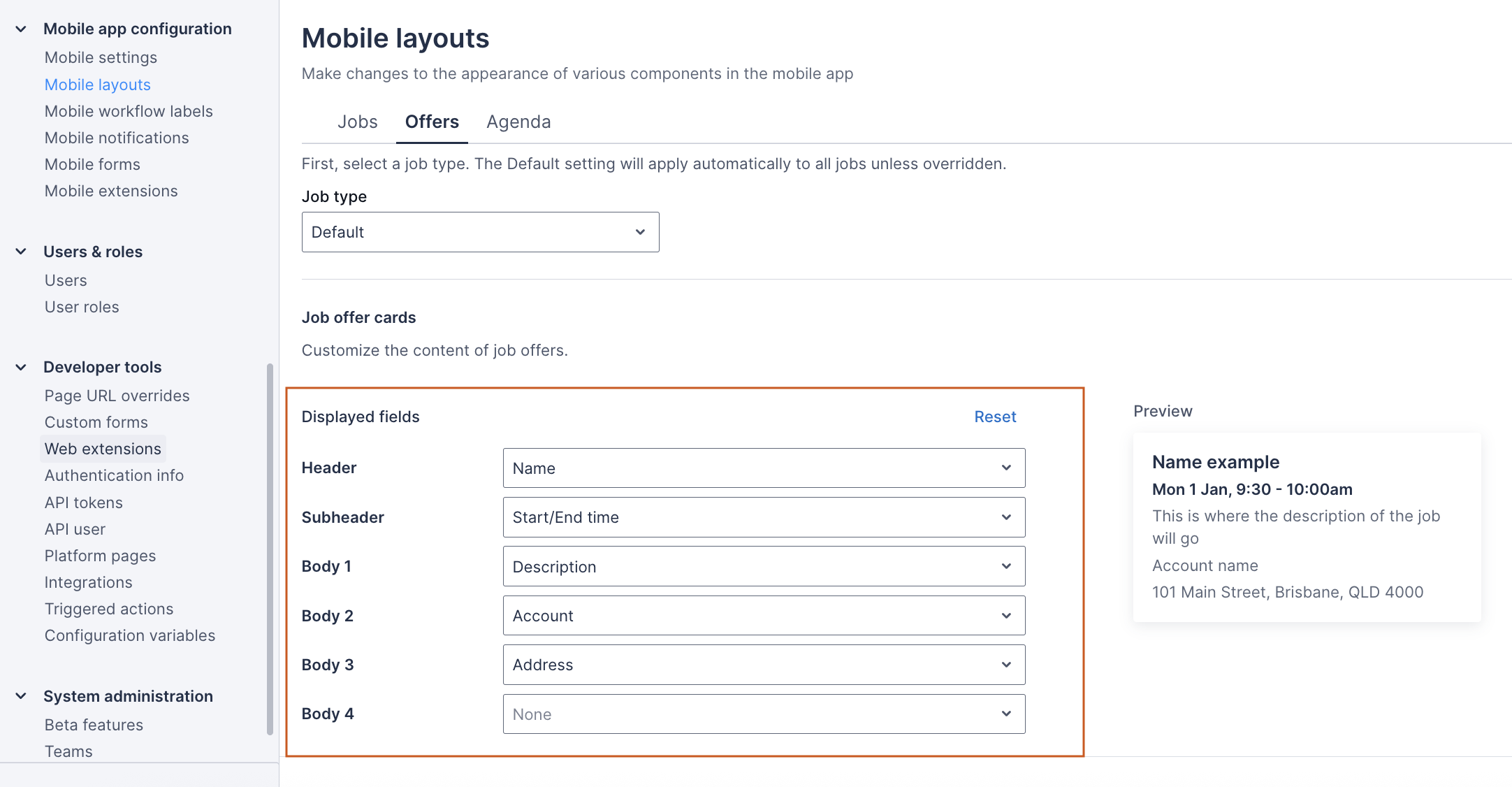The height and width of the screenshot is (787, 1512).
Task: Change the Subheader Start/End time dropdown
Action: point(764,517)
